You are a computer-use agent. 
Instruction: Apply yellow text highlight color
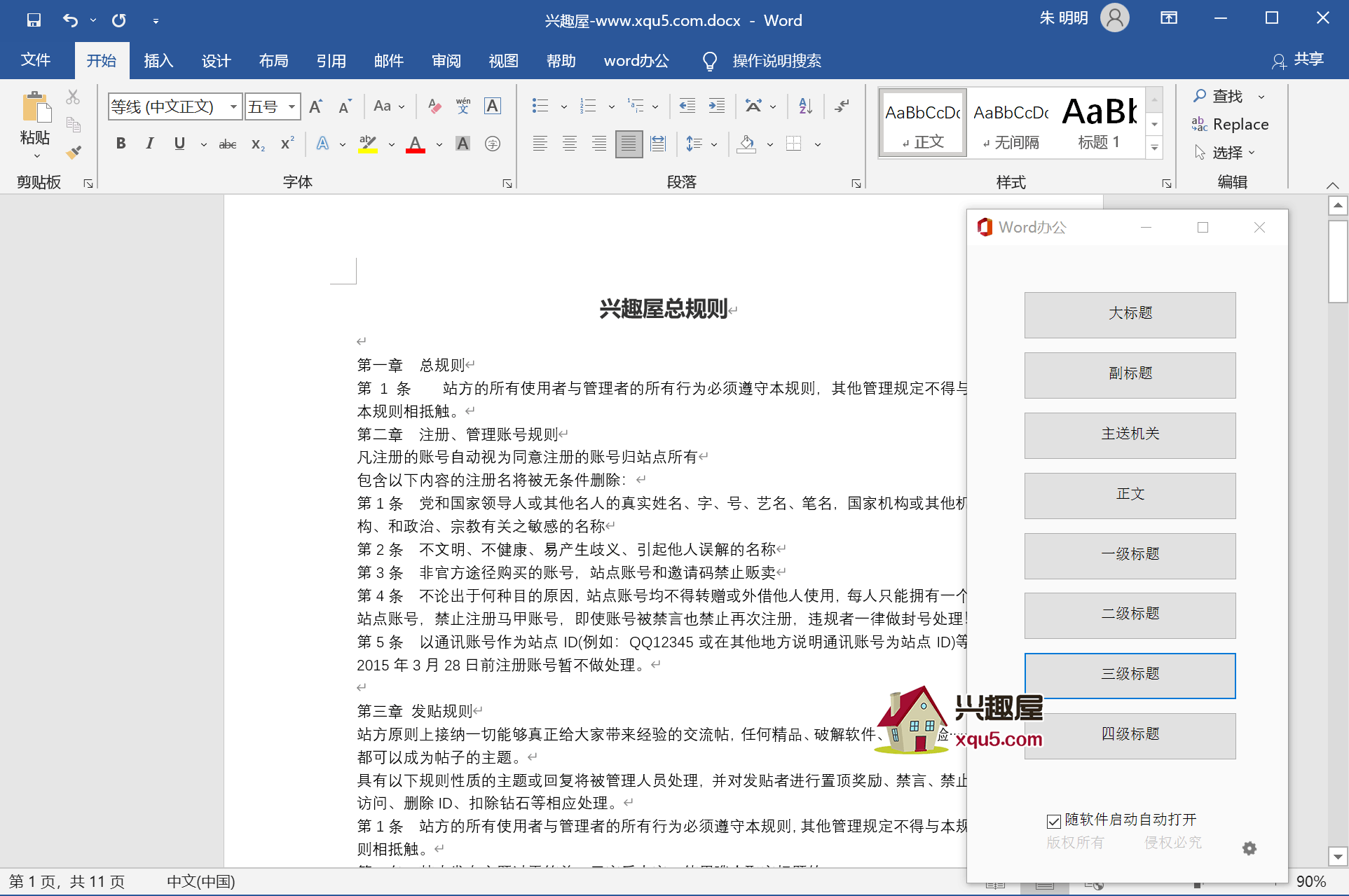(368, 144)
